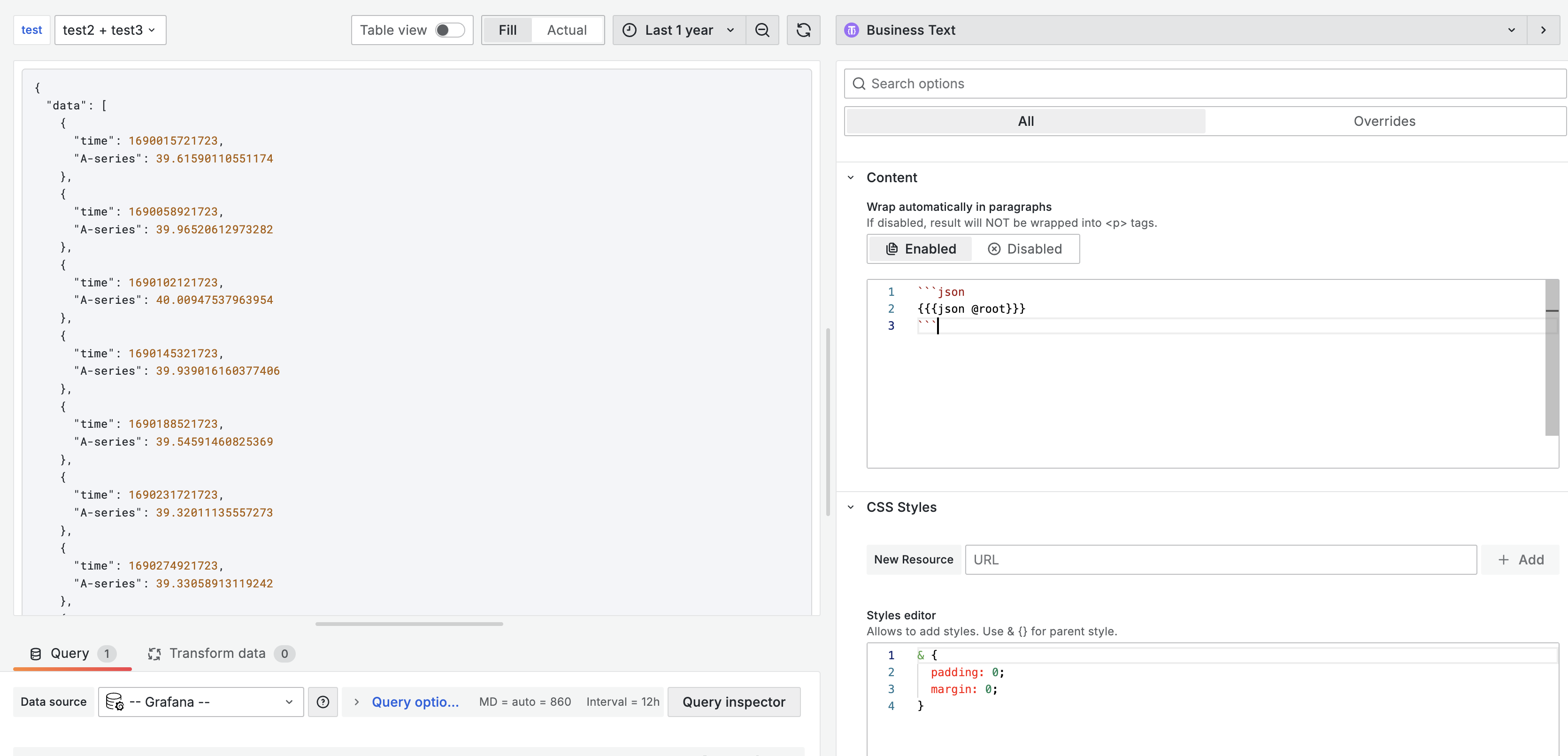Click the clock icon in time picker
This screenshot has width=1568, height=756.
click(630, 30)
